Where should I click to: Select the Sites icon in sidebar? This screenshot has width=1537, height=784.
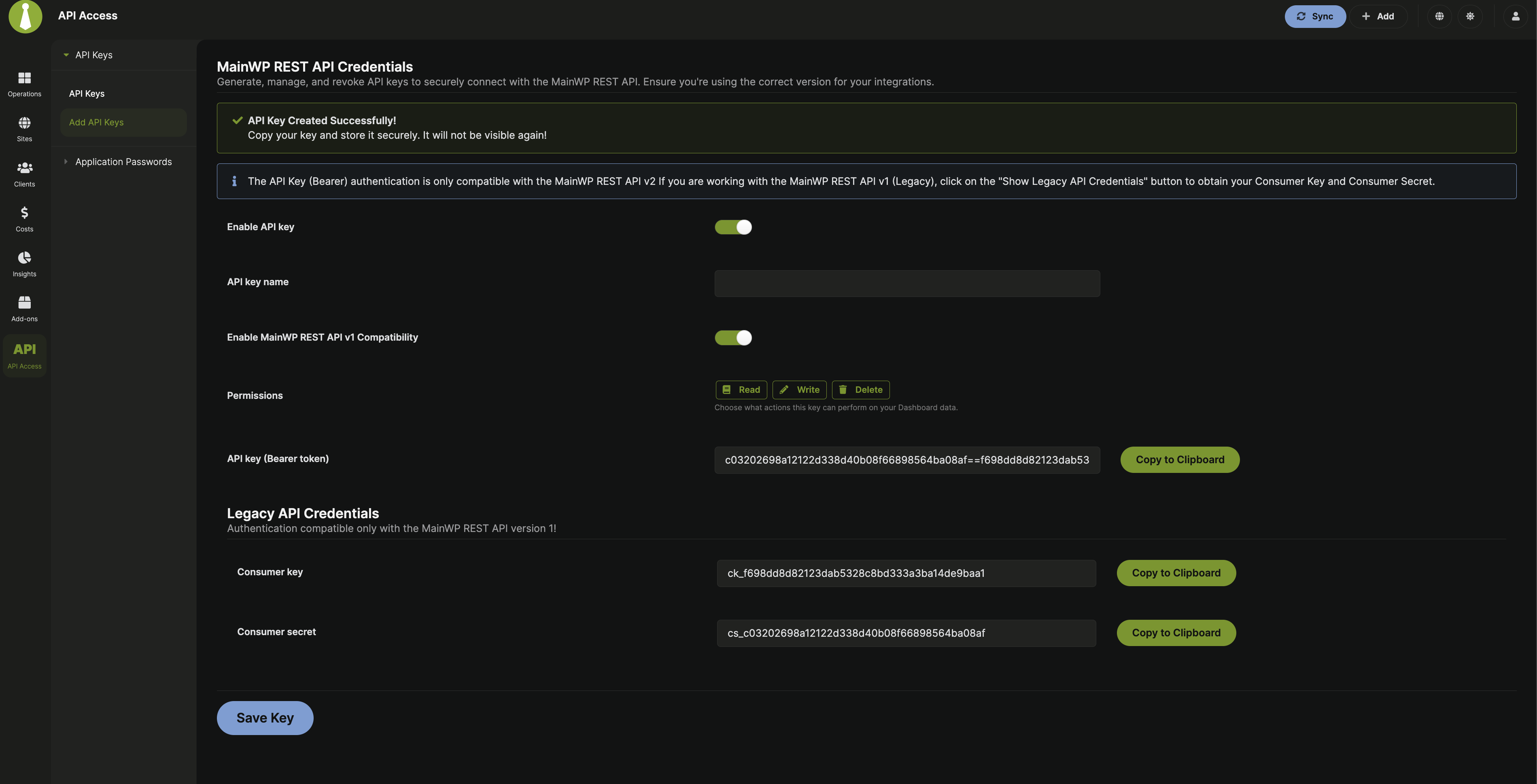coord(24,129)
